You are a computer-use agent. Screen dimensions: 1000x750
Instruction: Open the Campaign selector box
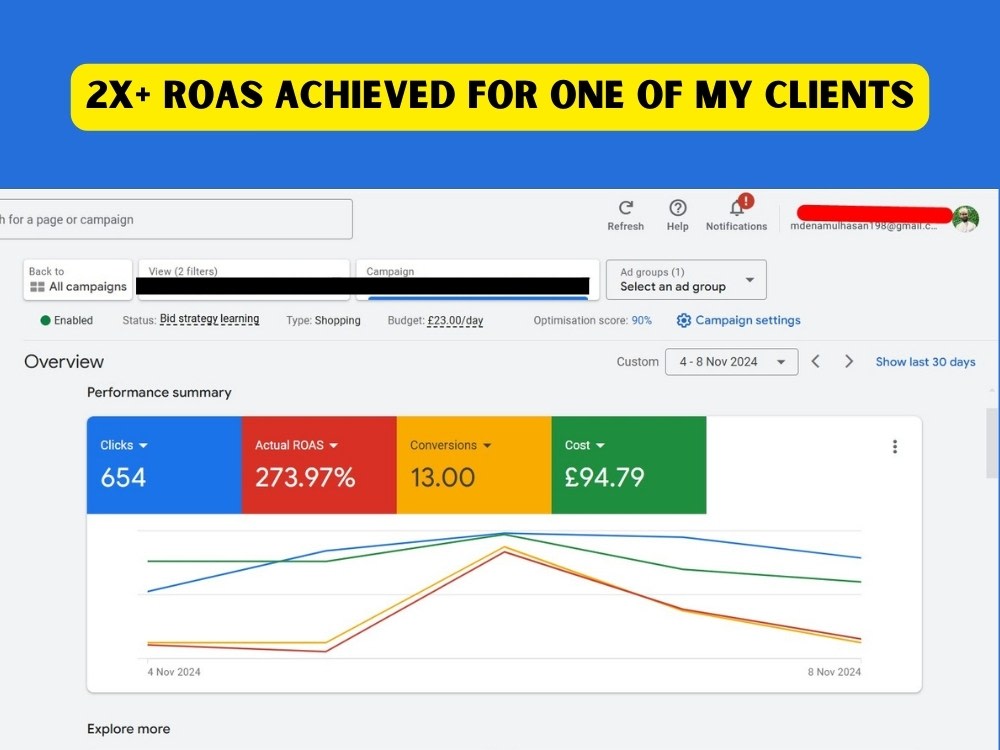[x=478, y=279]
